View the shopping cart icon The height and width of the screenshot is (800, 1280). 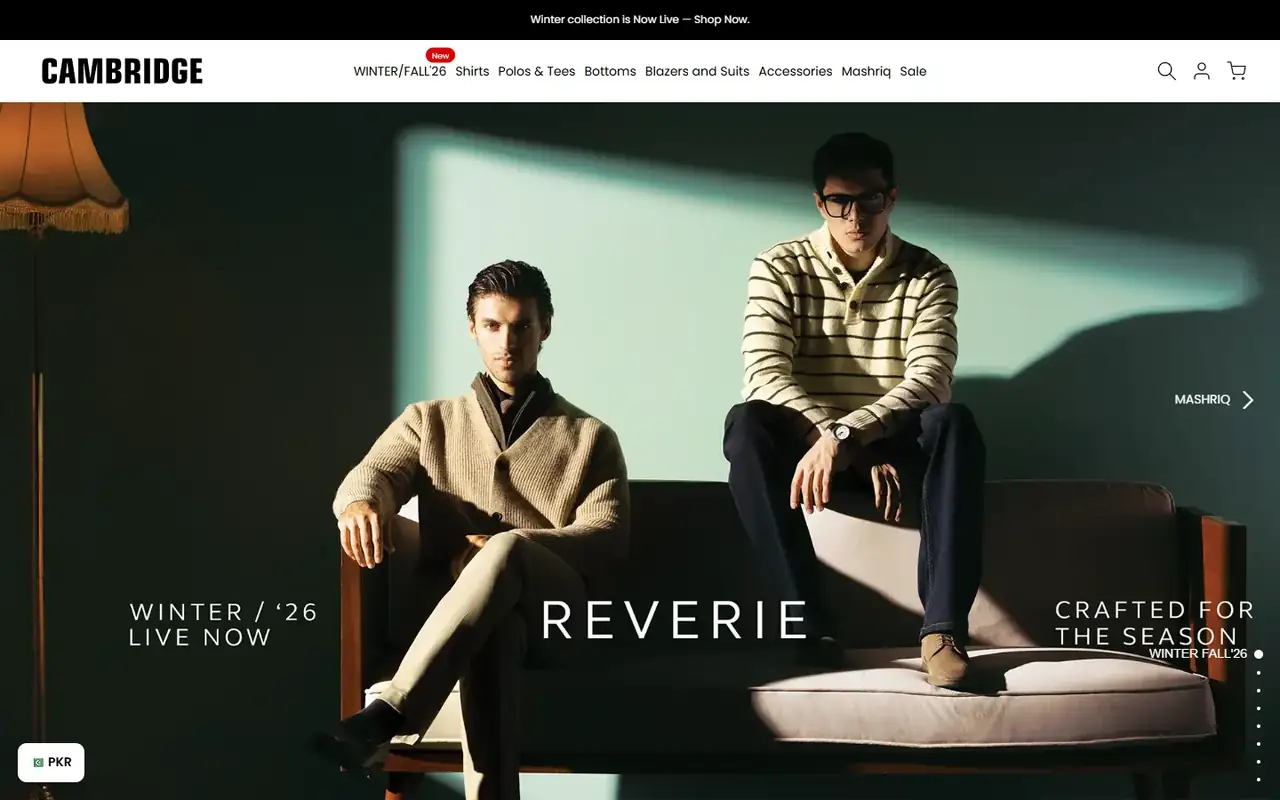pyautogui.click(x=1237, y=71)
